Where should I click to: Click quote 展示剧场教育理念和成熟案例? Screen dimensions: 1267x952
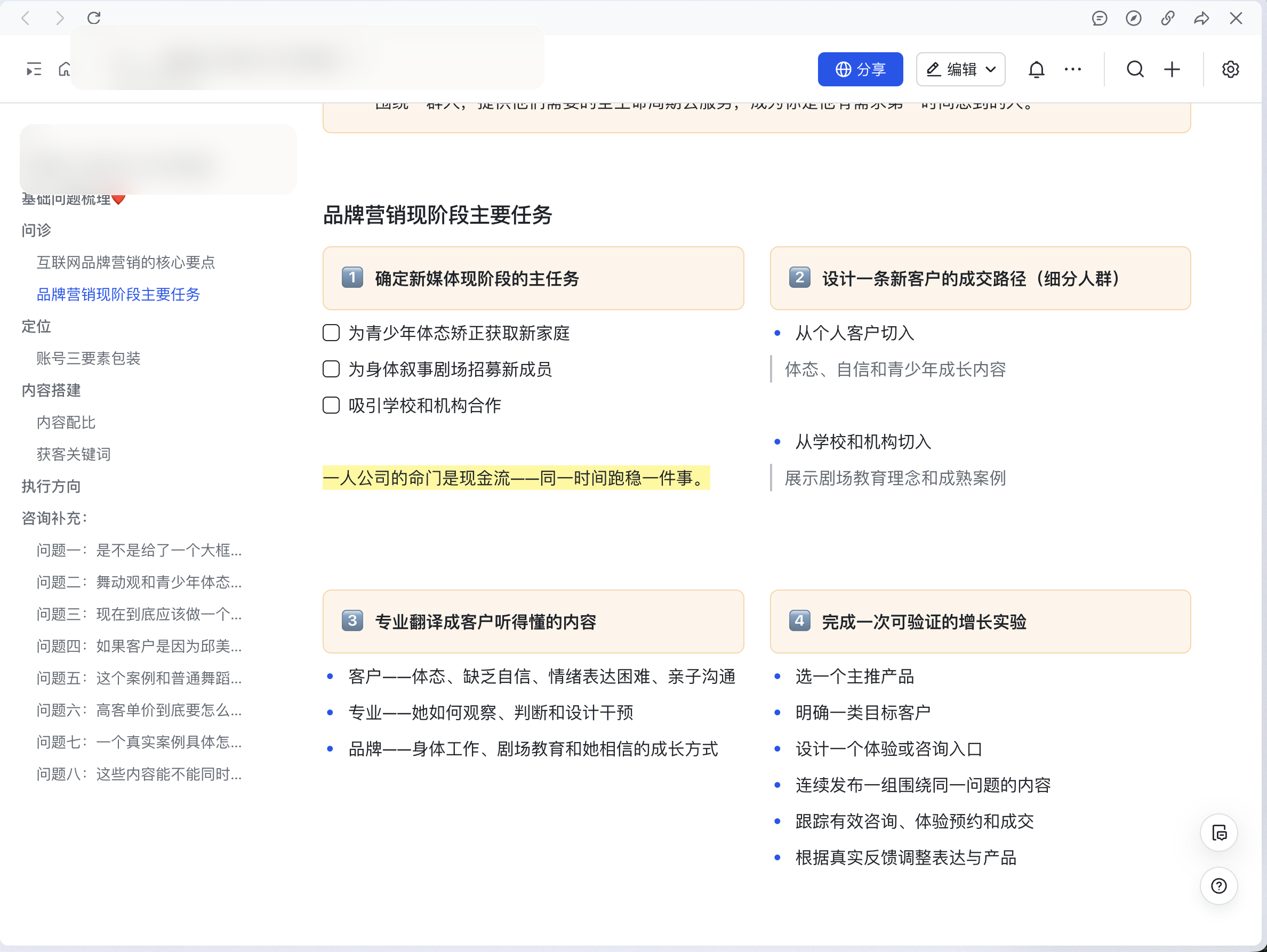pyautogui.click(x=895, y=478)
